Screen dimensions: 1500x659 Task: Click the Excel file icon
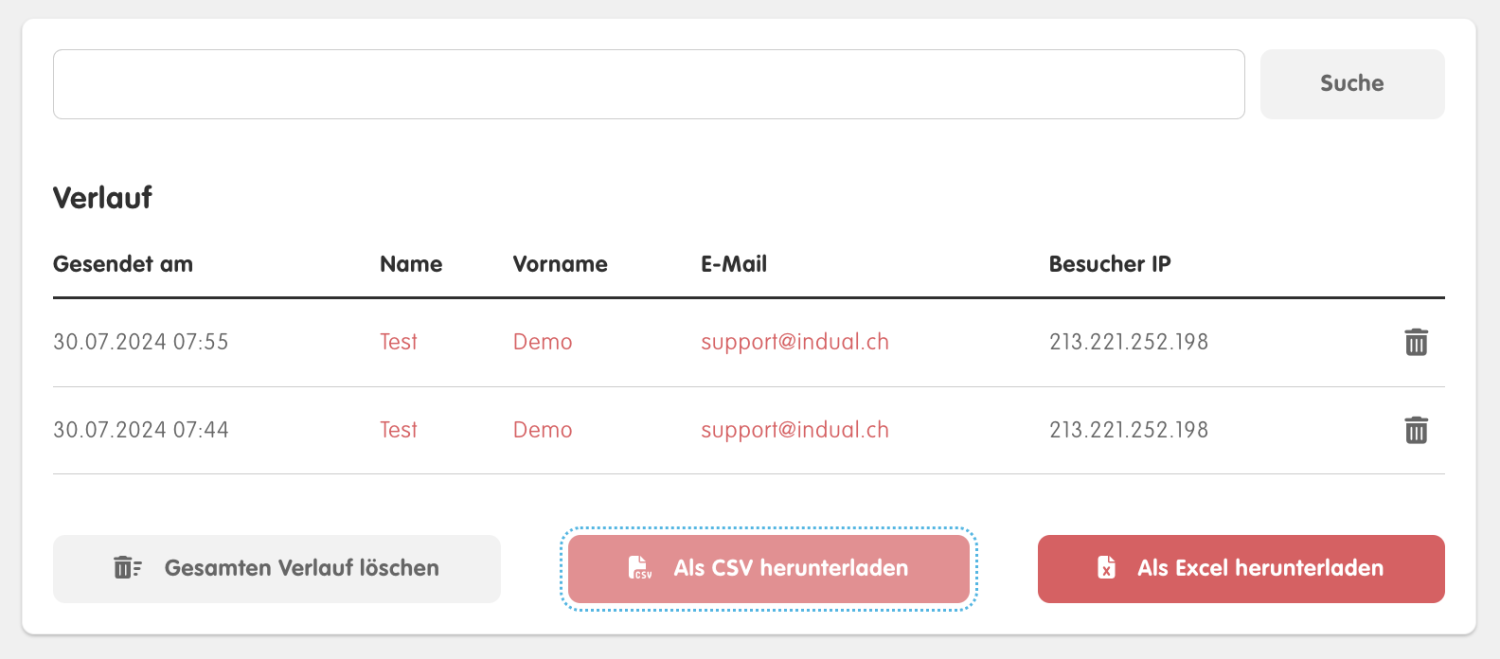pos(1106,568)
